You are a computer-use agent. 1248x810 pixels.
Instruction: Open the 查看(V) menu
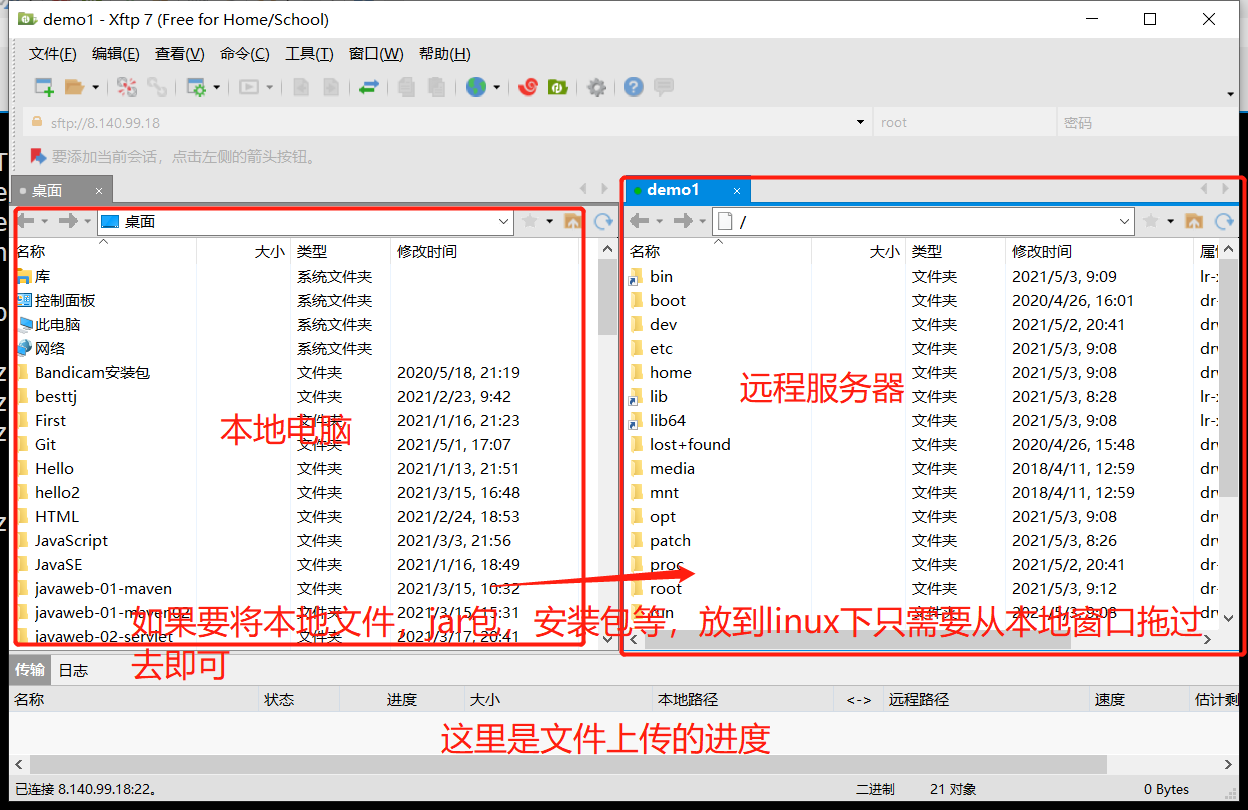pos(180,54)
